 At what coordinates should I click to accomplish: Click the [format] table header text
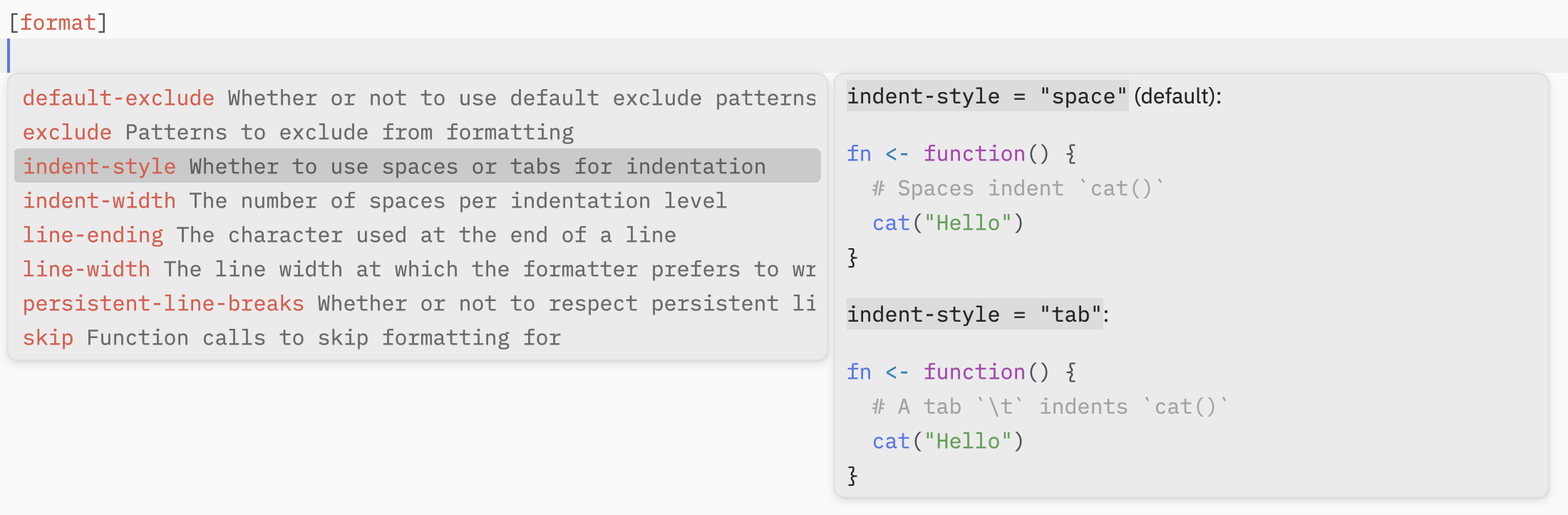pyautogui.click(x=58, y=23)
